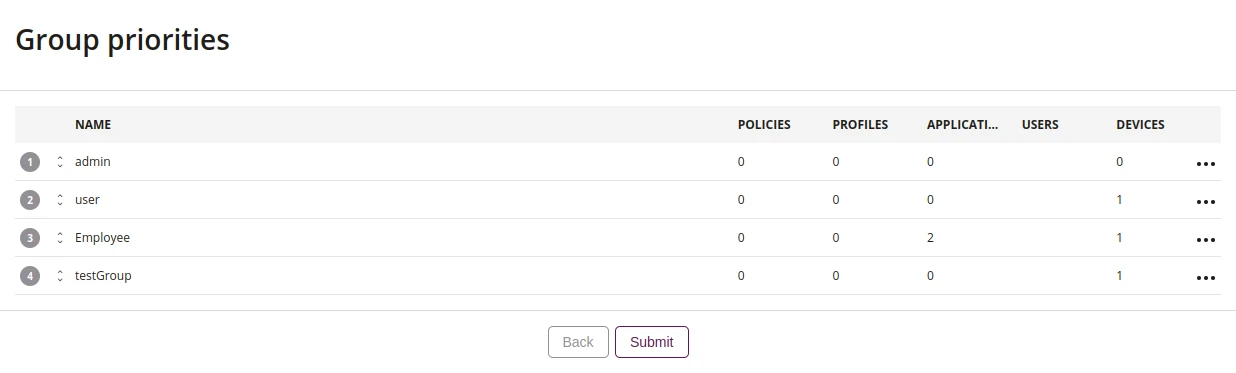
Task: Select the testGroup group name
Action: click(103, 275)
